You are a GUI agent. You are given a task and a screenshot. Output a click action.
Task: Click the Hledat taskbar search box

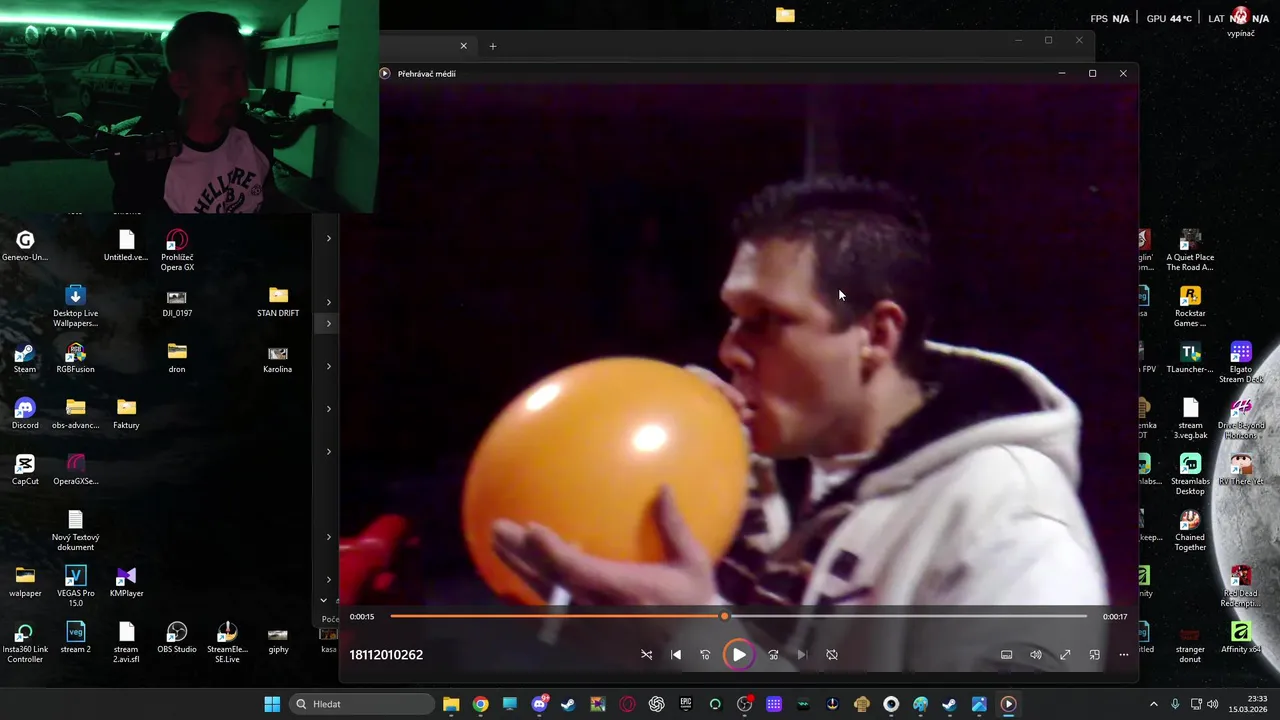(360, 704)
